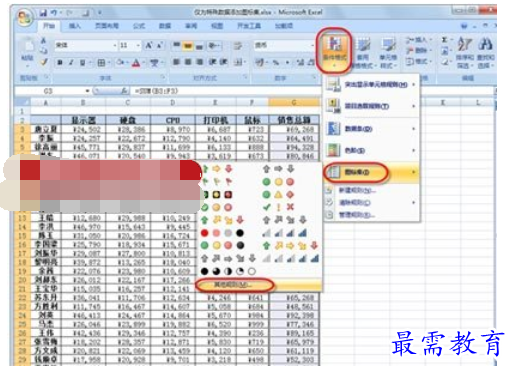The image size is (513, 375).
Task: Open the Name Box dropdown arrow
Action: click(x=87, y=91)
